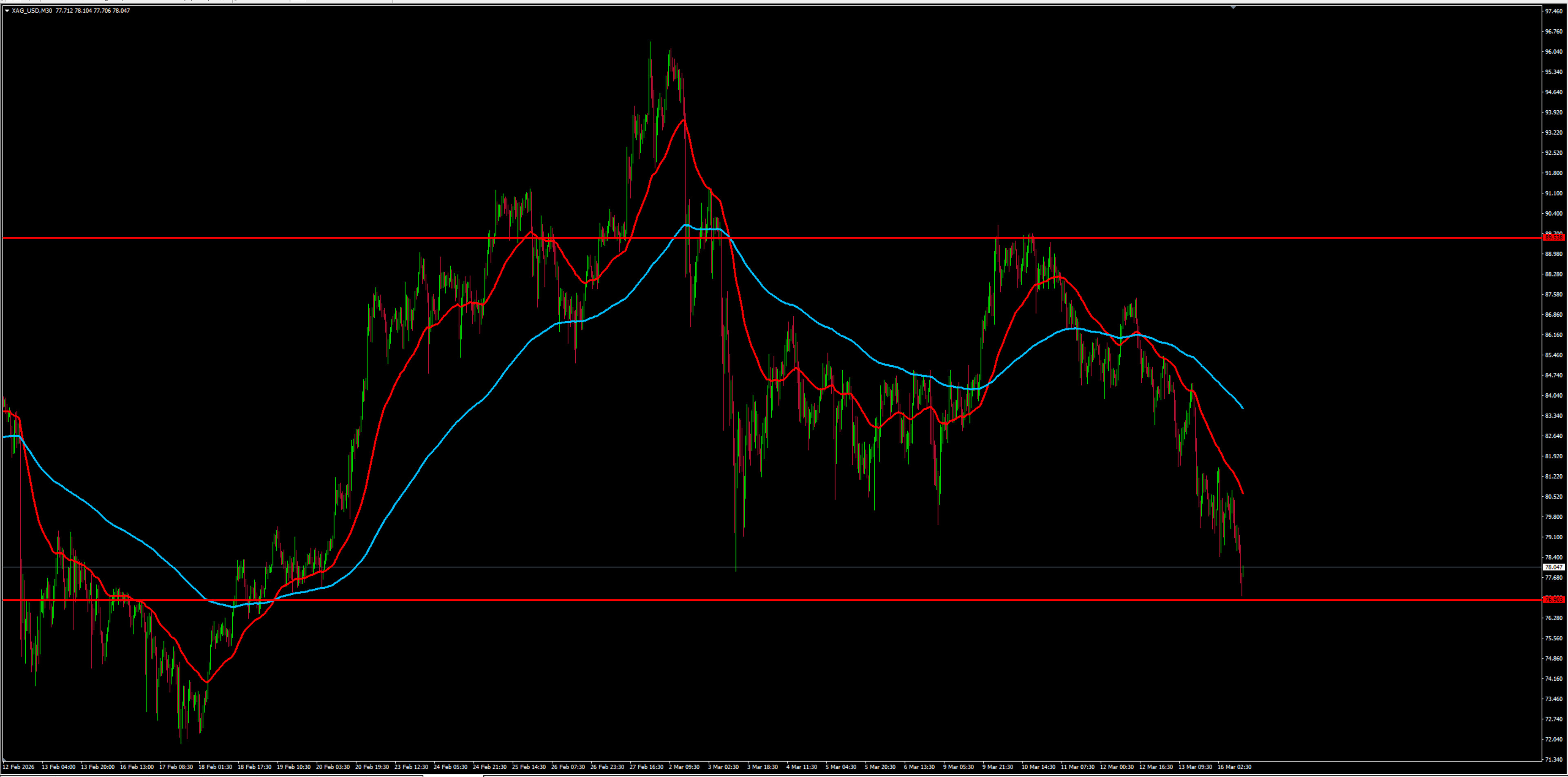Click the 90.400 price scale label
Image resolution: width=1568 pixels, height=777 pixels.
(x=1554, y=213)
